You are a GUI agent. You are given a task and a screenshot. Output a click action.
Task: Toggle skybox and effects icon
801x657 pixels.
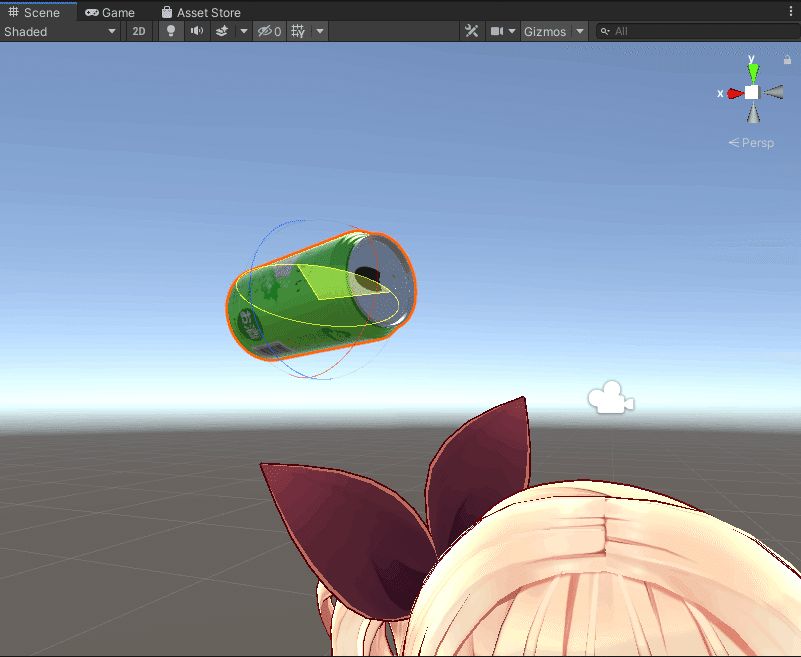tap(222, 32)
